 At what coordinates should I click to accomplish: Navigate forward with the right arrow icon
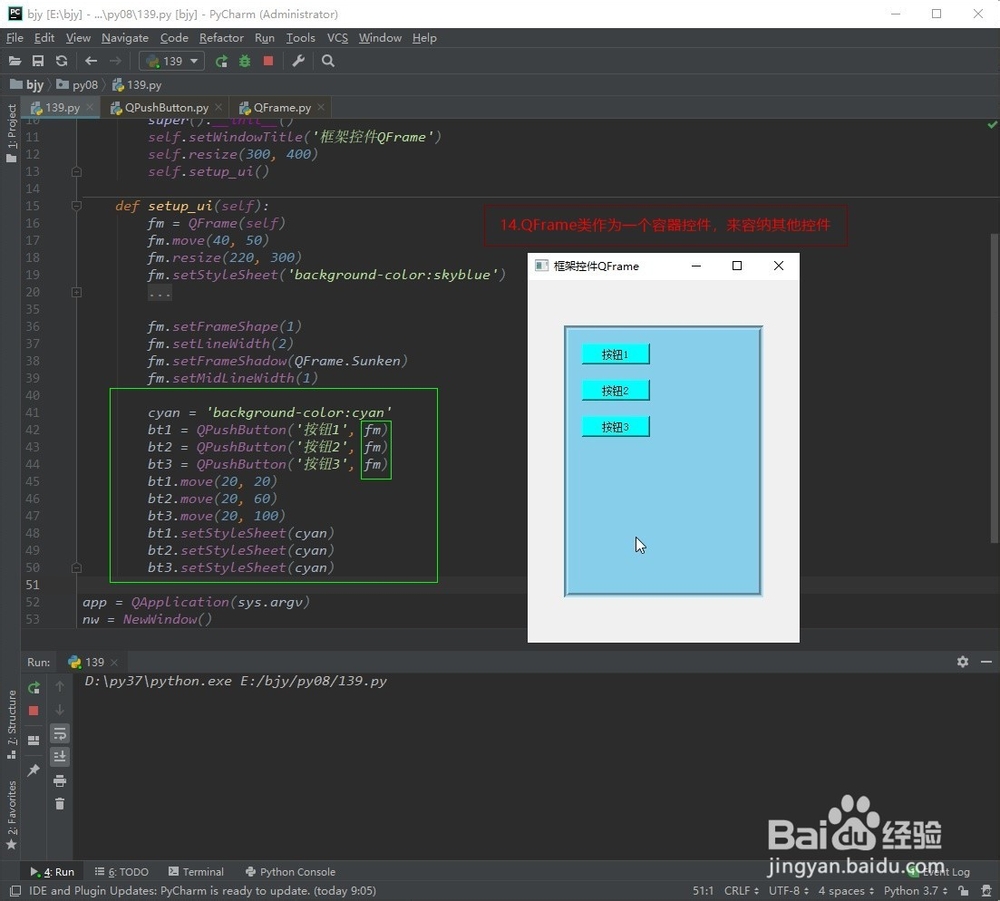coord(115,61)
